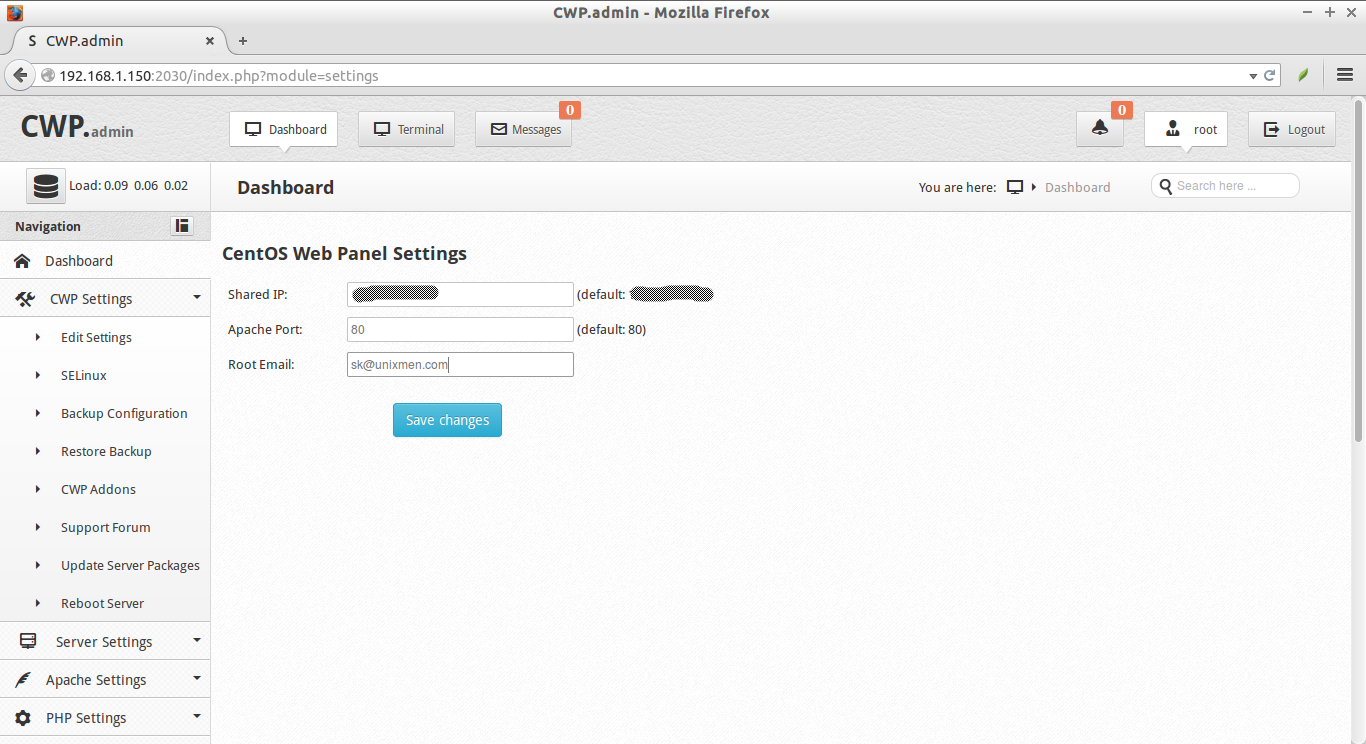The image size is (1366, 744).
Task: Open the SELinux settings page
Action: pos(83,375)
